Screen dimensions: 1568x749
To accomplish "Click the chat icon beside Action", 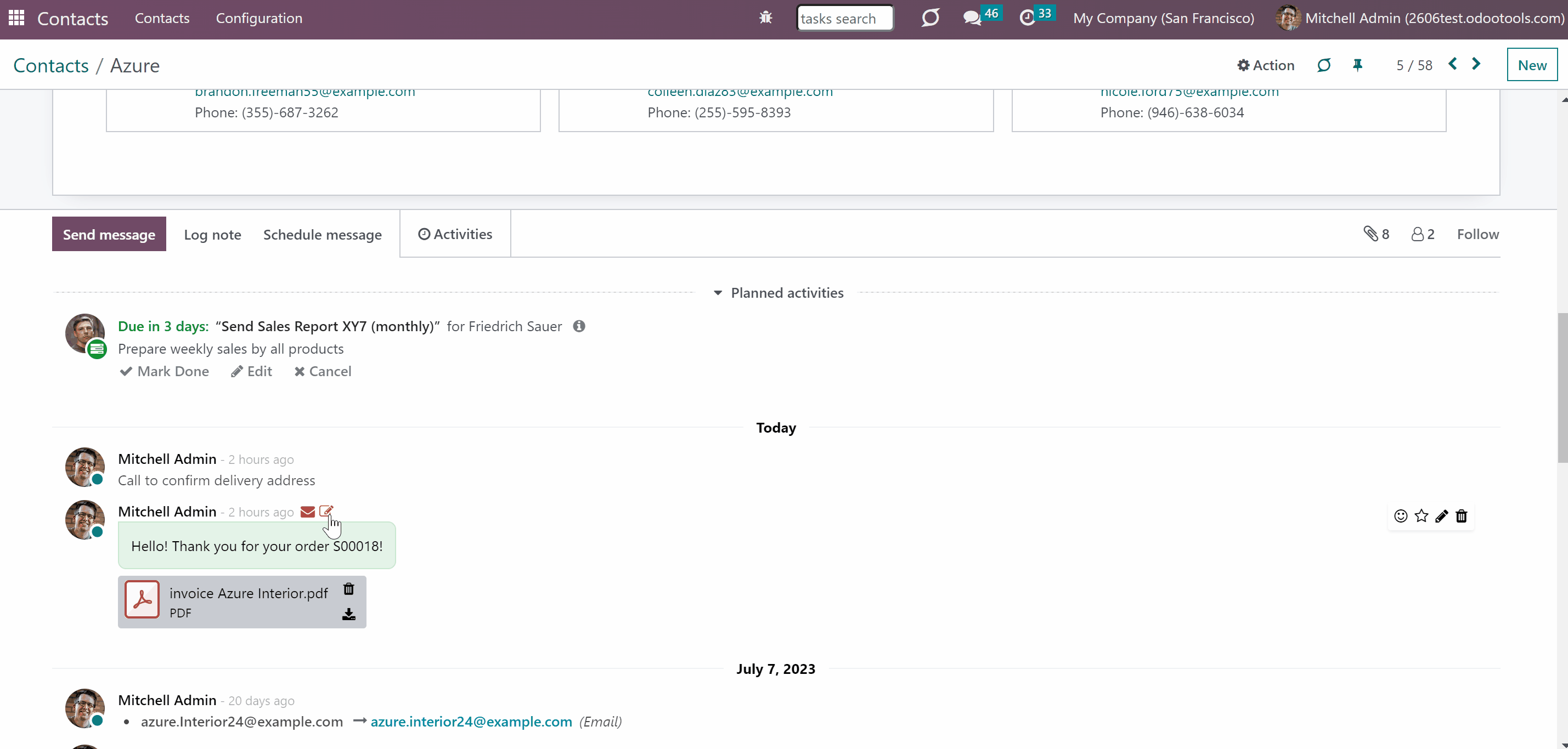I will pos(1324,65).
